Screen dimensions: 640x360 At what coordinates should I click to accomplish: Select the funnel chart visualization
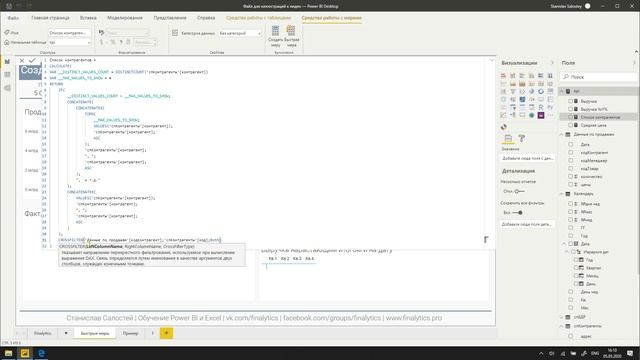coord(513,91)
